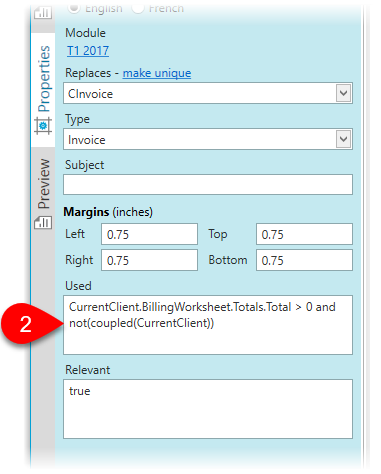Focus the Subject input field

(208, 184)
